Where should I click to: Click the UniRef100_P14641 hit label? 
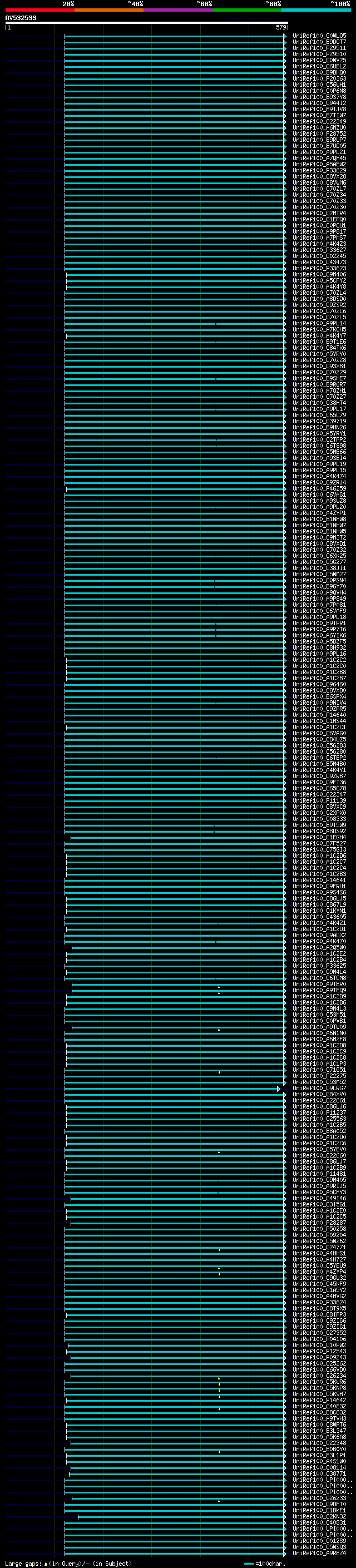319,880
